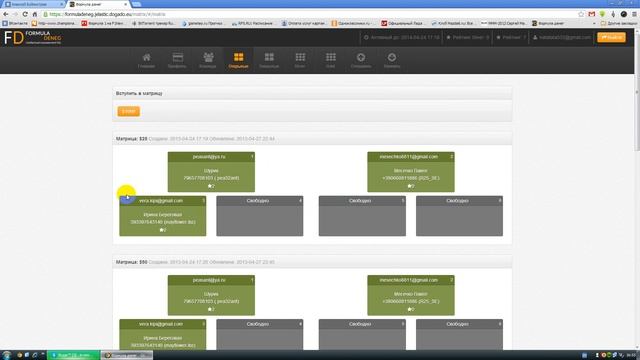Select prosvant@ya.ru card in the $20 matrix
The width and height of the screenshot is (640, 360).
(211, 172)
